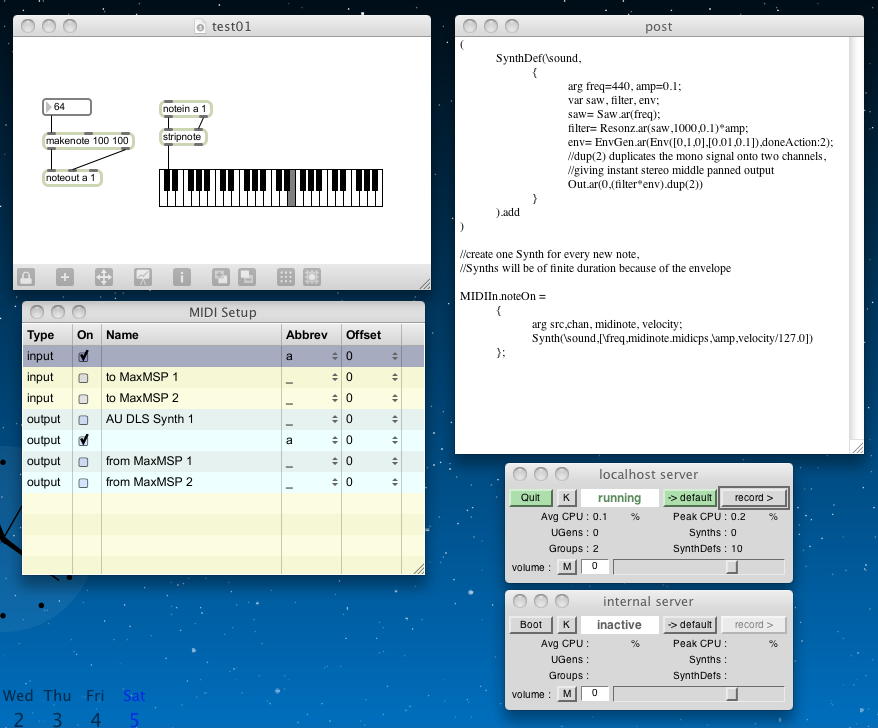
Task: Click the inactive status on internal server
Action: pyautogui.click(x=619, y=625)
